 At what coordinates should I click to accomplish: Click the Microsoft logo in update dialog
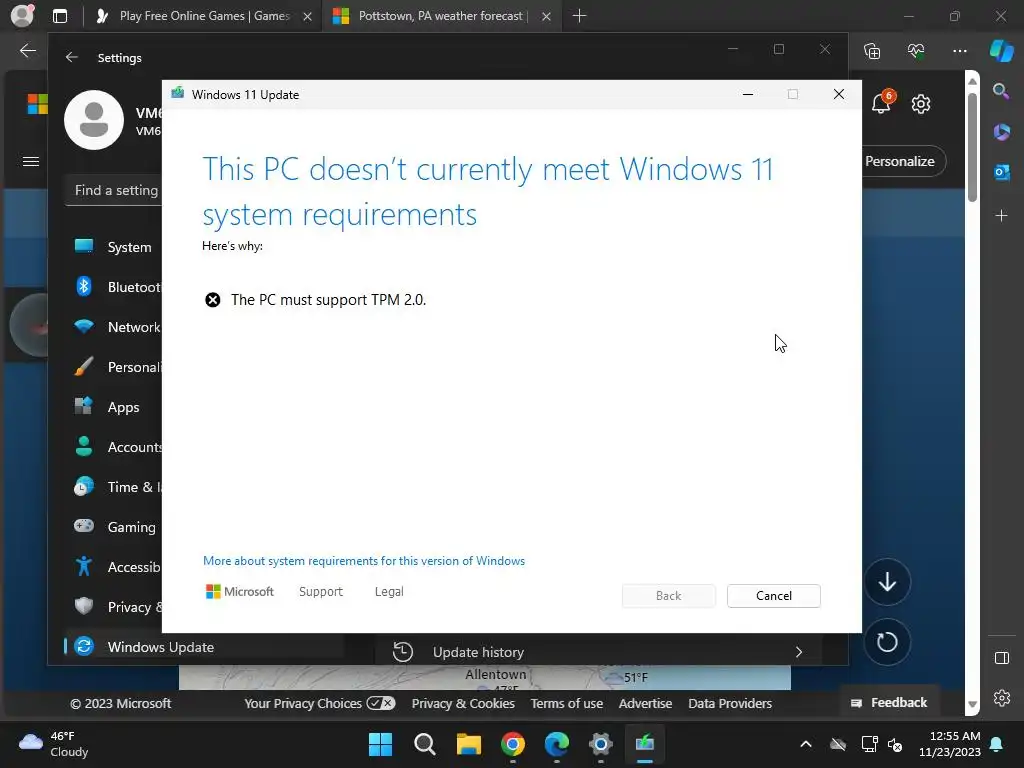(240, 592)
